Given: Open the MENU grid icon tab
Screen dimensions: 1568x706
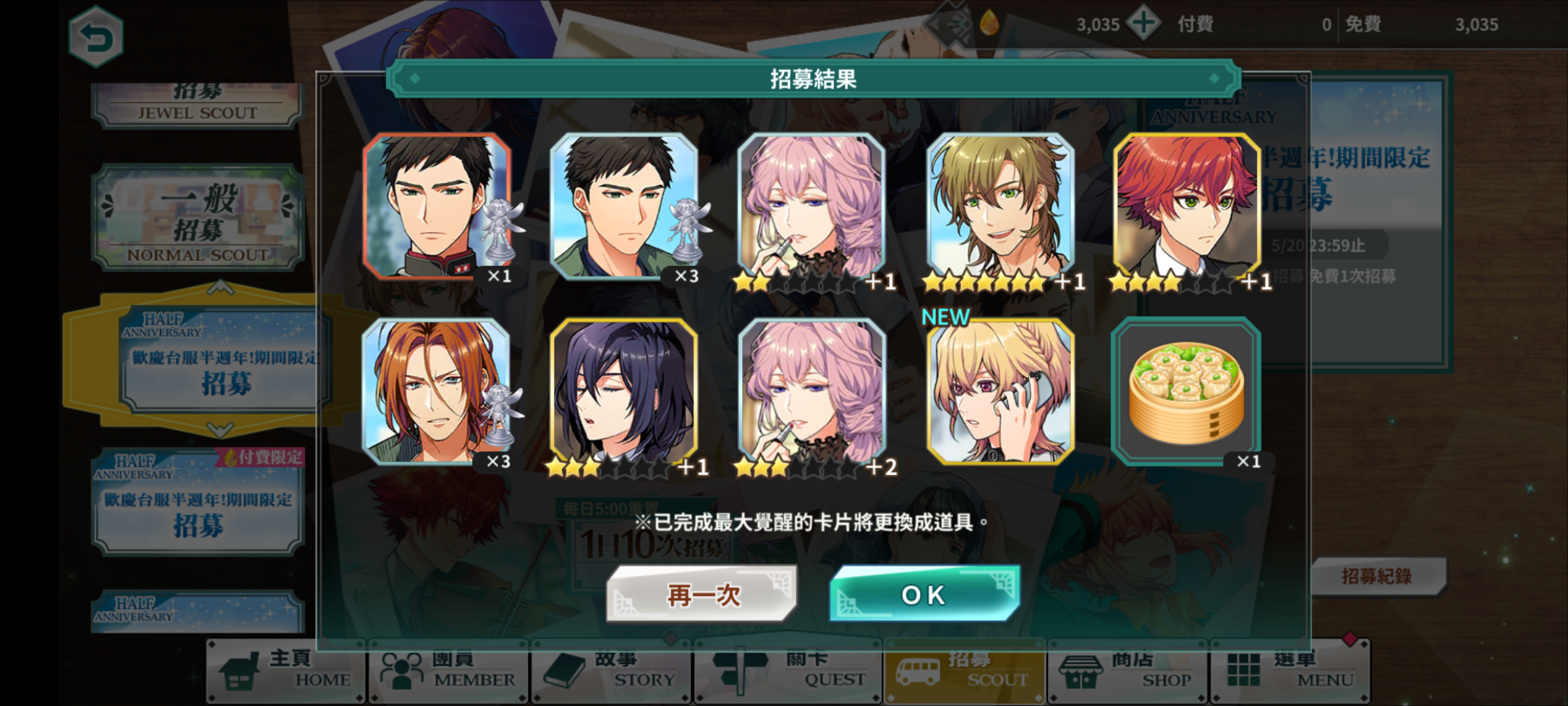Looking at the screenshot, I should coord(1290,671).
